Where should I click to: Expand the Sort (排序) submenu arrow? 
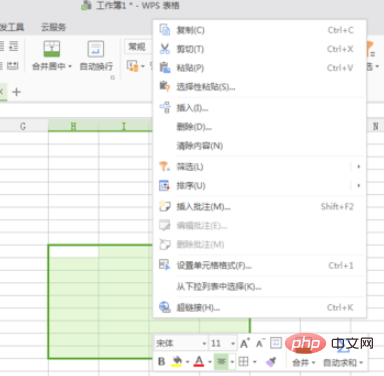[x=359, y=185]
